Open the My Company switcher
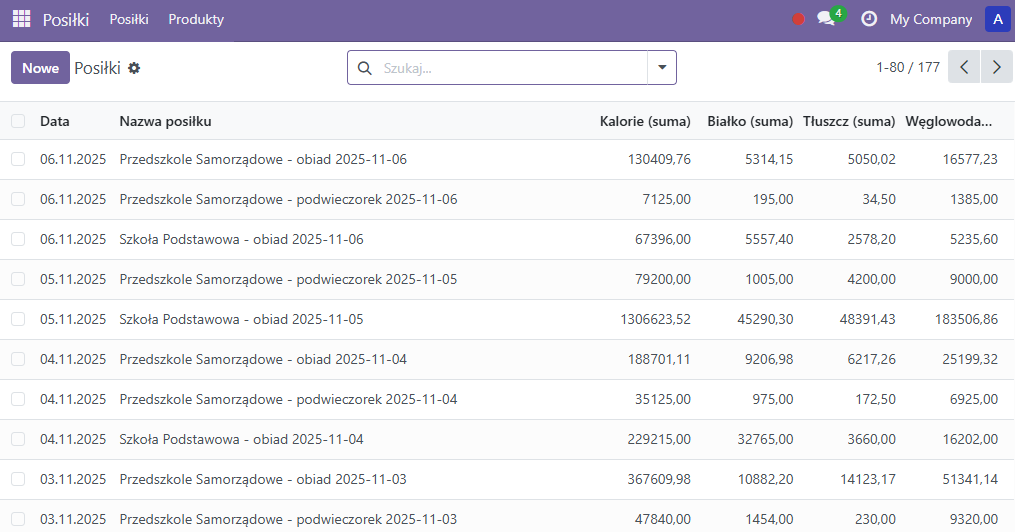The width and height of the screenshot is (1015, 532). [930, 19]
